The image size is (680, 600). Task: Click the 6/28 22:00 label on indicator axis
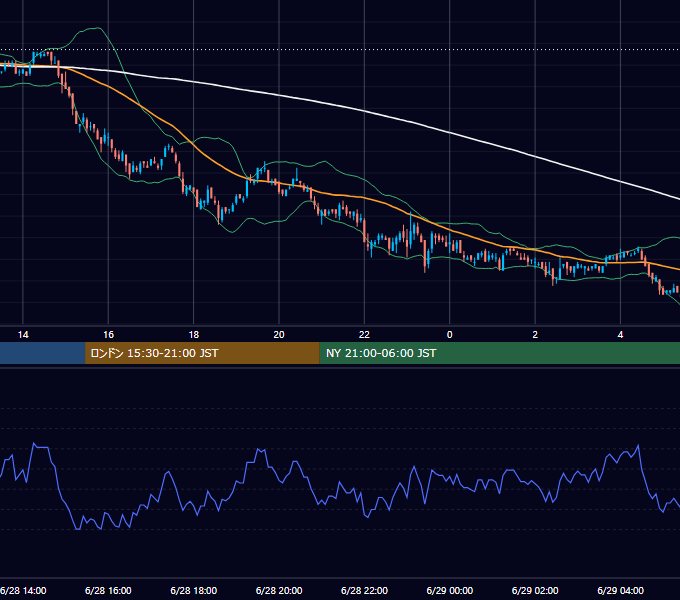click(x=364, y=590)
